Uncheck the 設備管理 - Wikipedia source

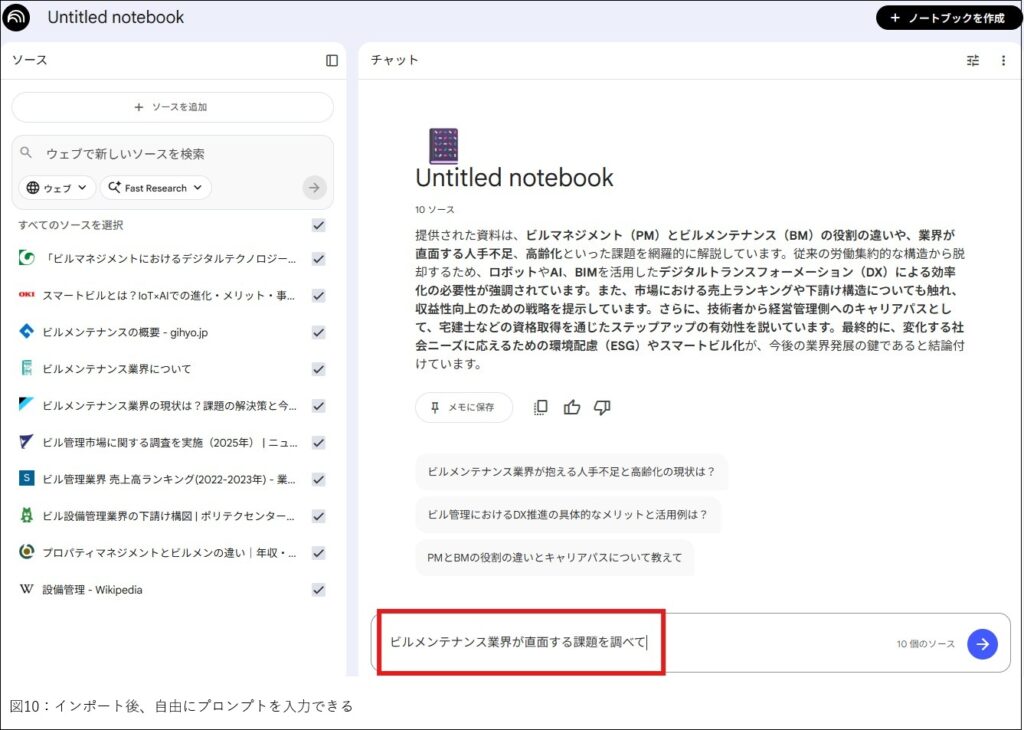(x=318, y=590)
